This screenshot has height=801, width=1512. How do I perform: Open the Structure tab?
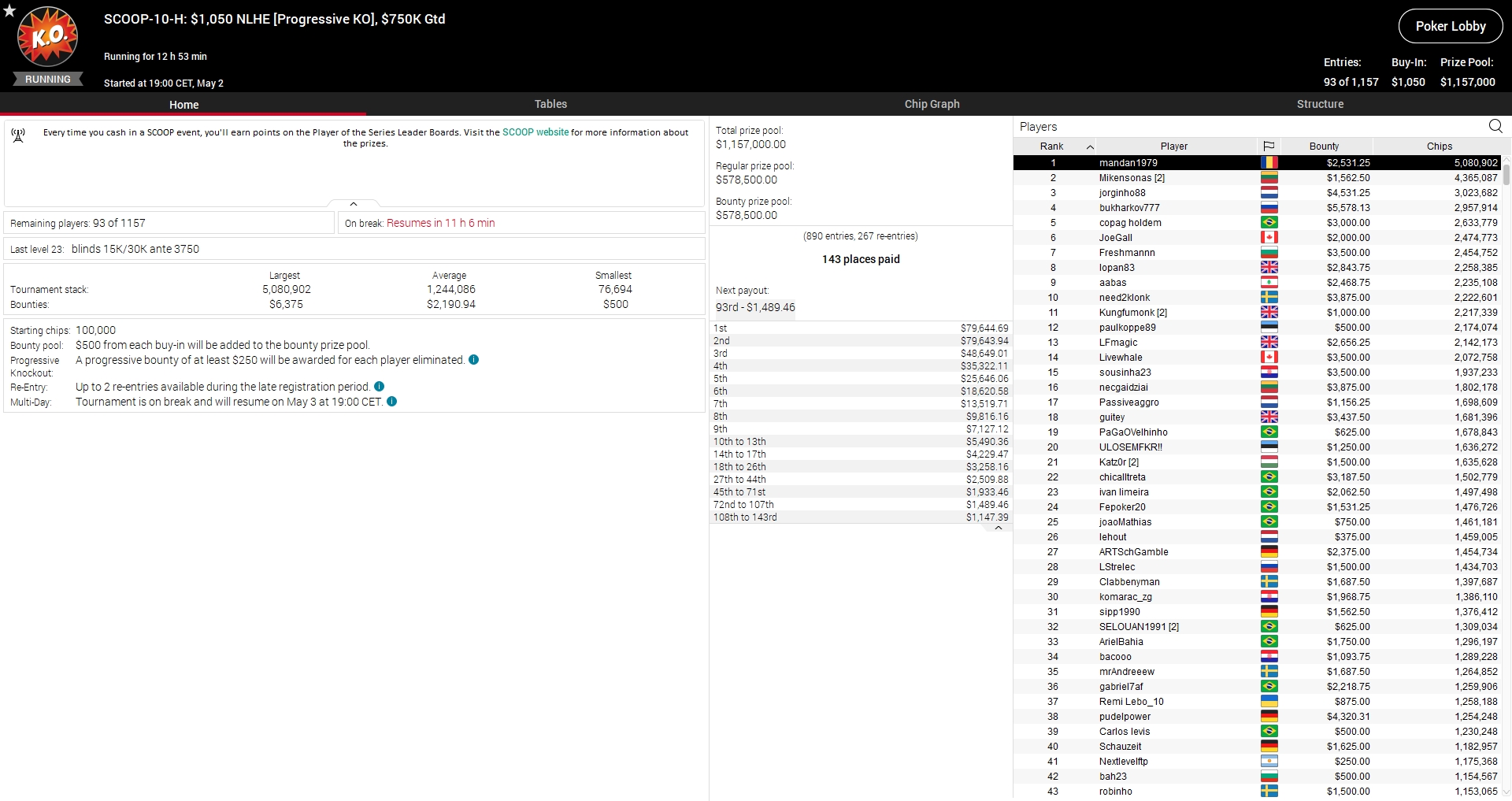(x=1320, y=104)
